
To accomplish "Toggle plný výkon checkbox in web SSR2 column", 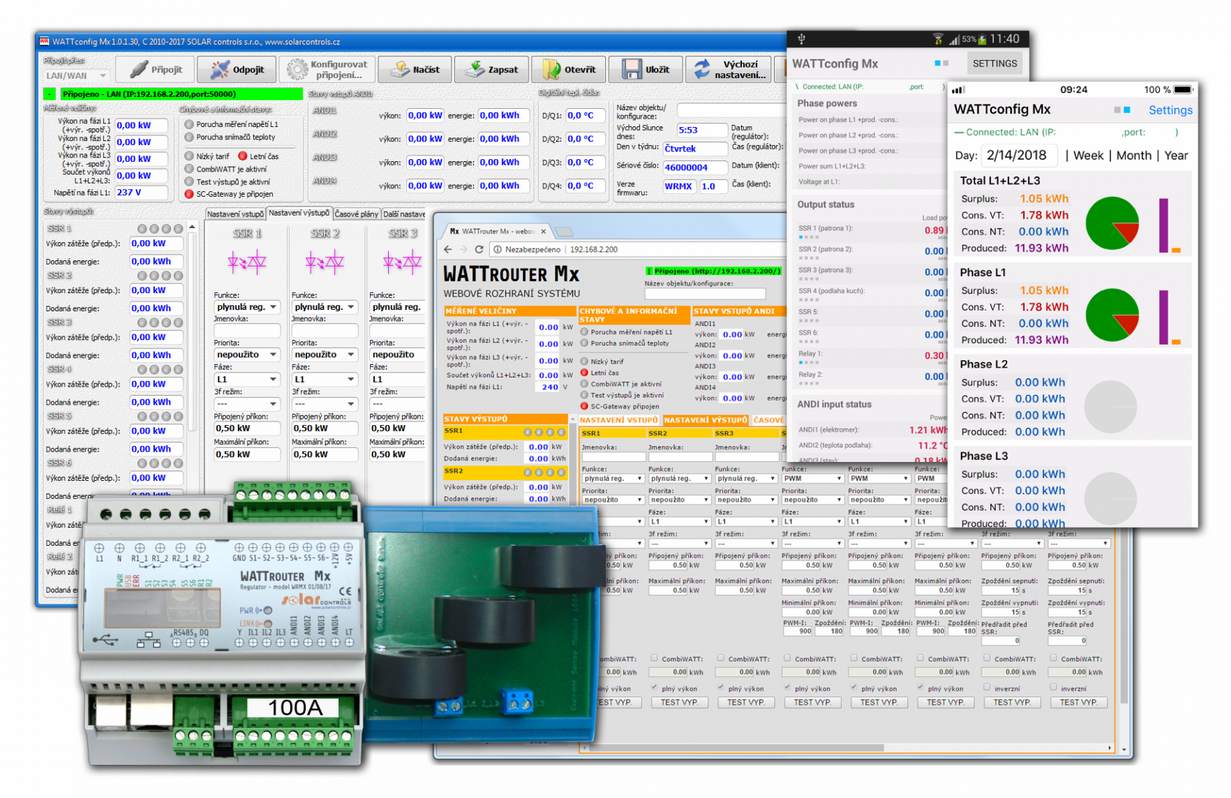I will pos(653,687).
